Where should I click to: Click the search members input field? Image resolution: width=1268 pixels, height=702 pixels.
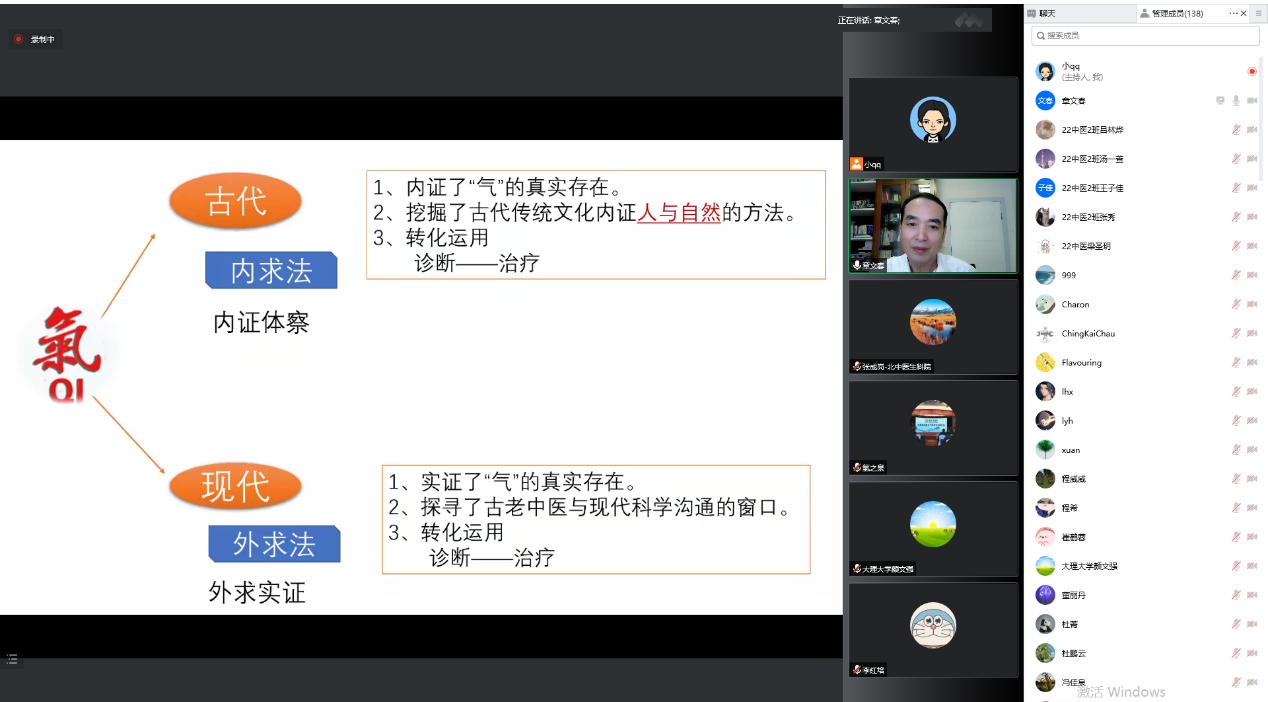pyautogui.click(x=1145, y=36)
